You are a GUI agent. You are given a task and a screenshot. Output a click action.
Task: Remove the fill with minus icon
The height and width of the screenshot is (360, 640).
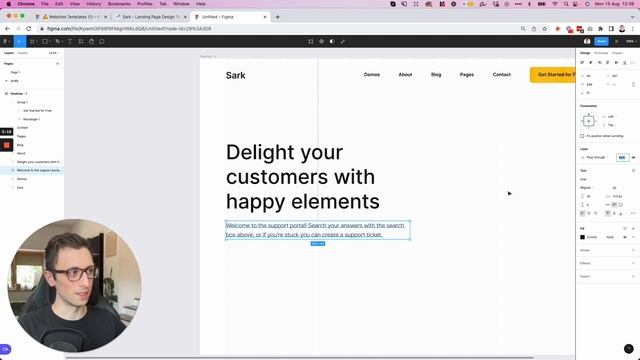tap(633, 237)
